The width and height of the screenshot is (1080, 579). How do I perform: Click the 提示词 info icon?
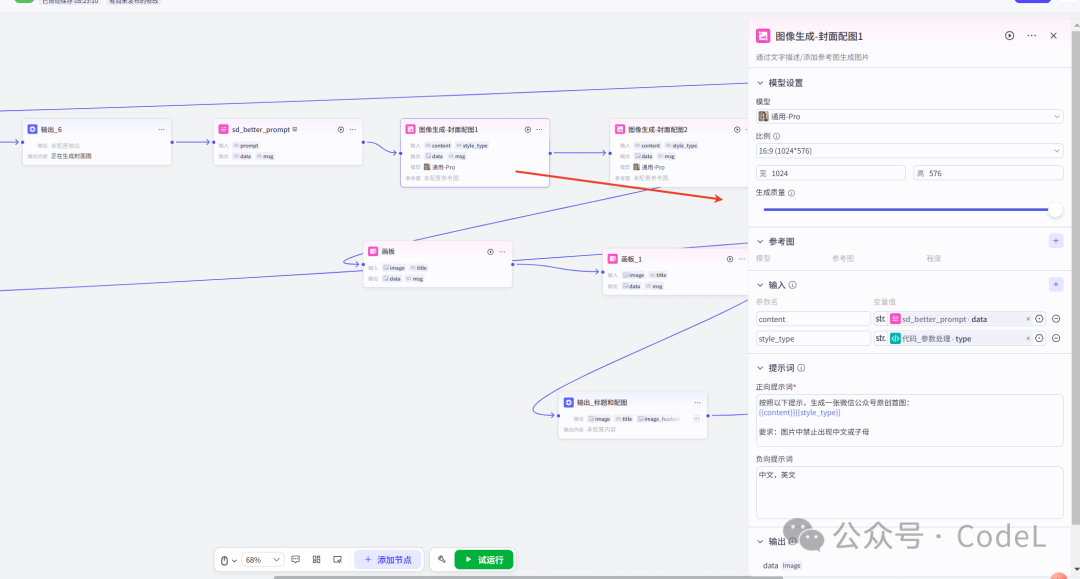pyautogui.click(x=801, y=368)
